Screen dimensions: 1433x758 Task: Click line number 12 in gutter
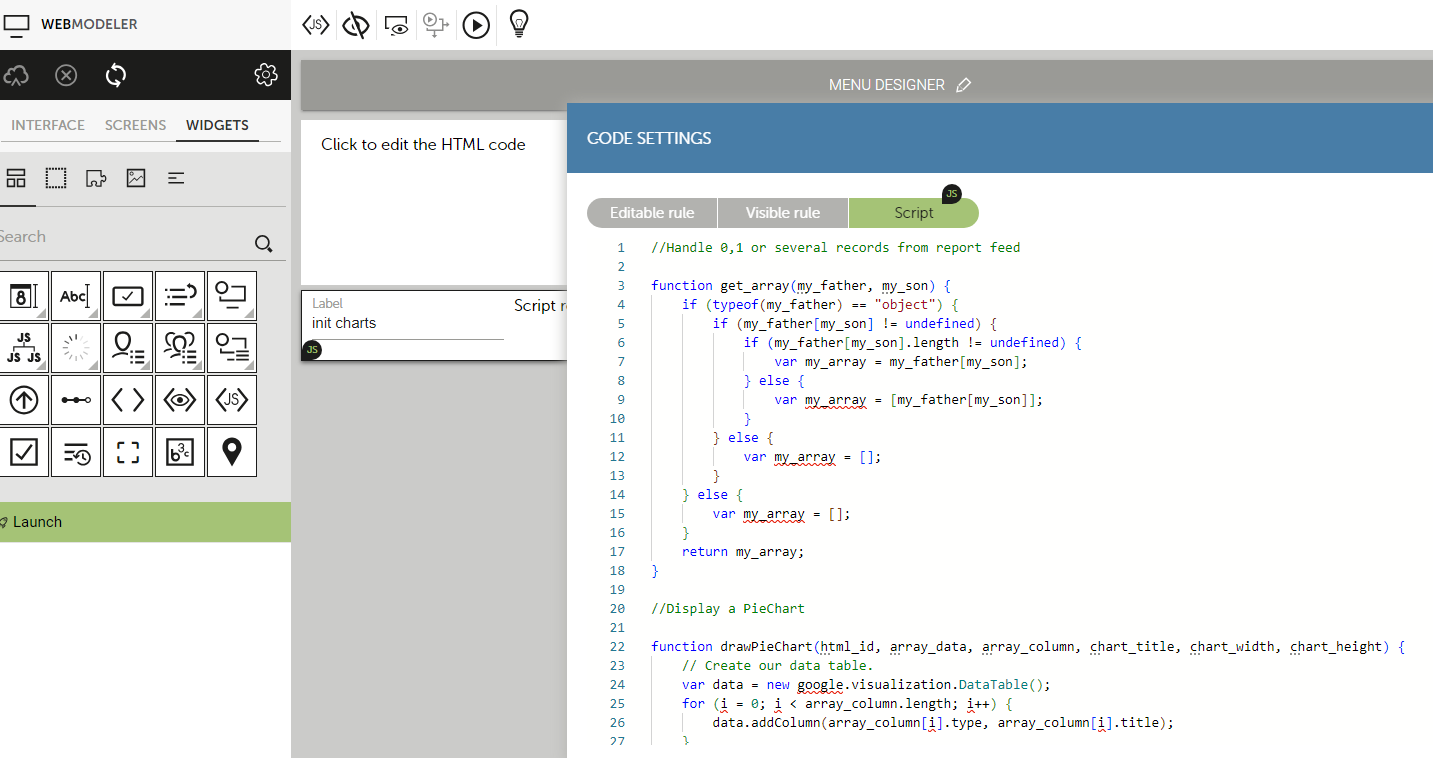(x=617, y=456)
